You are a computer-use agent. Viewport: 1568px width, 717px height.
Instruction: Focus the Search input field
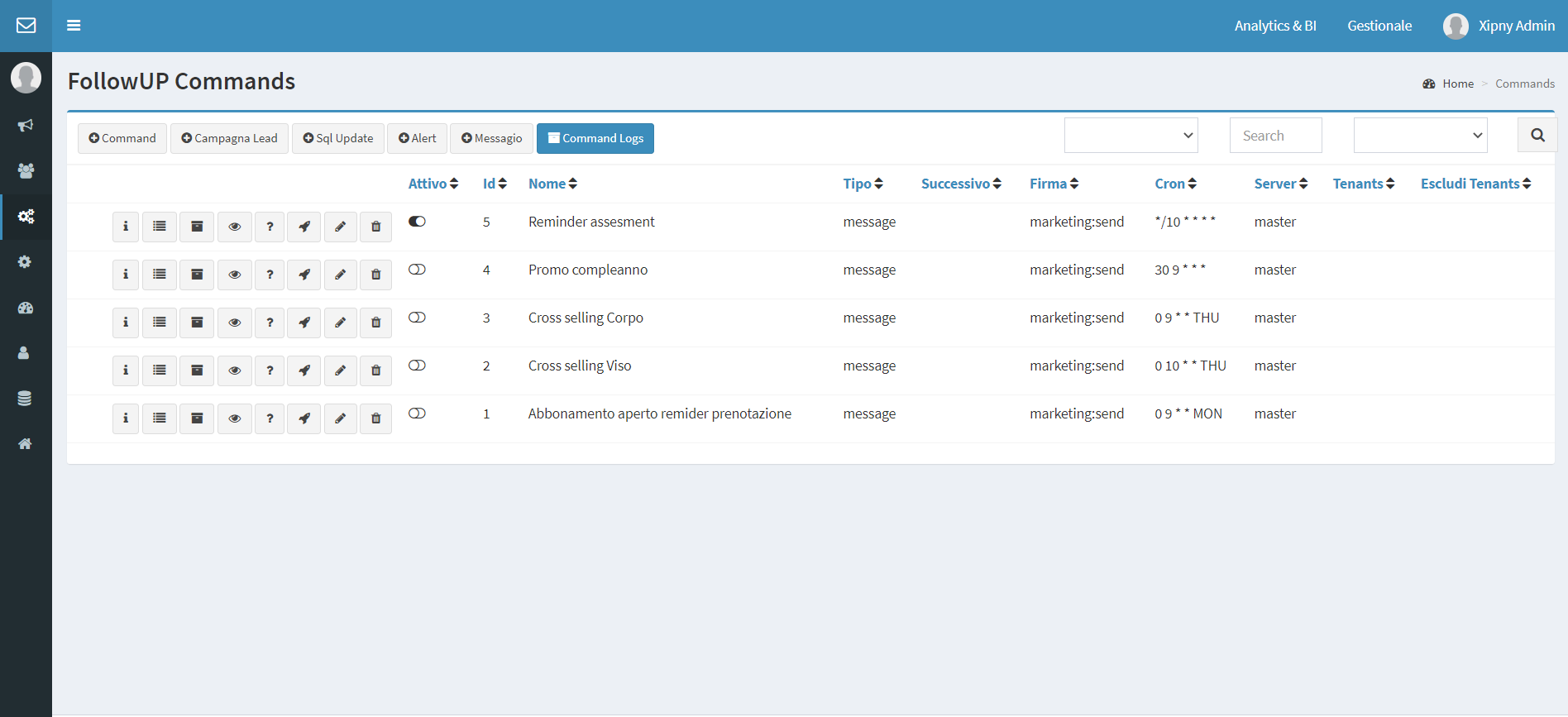[x=1276, y=135]
